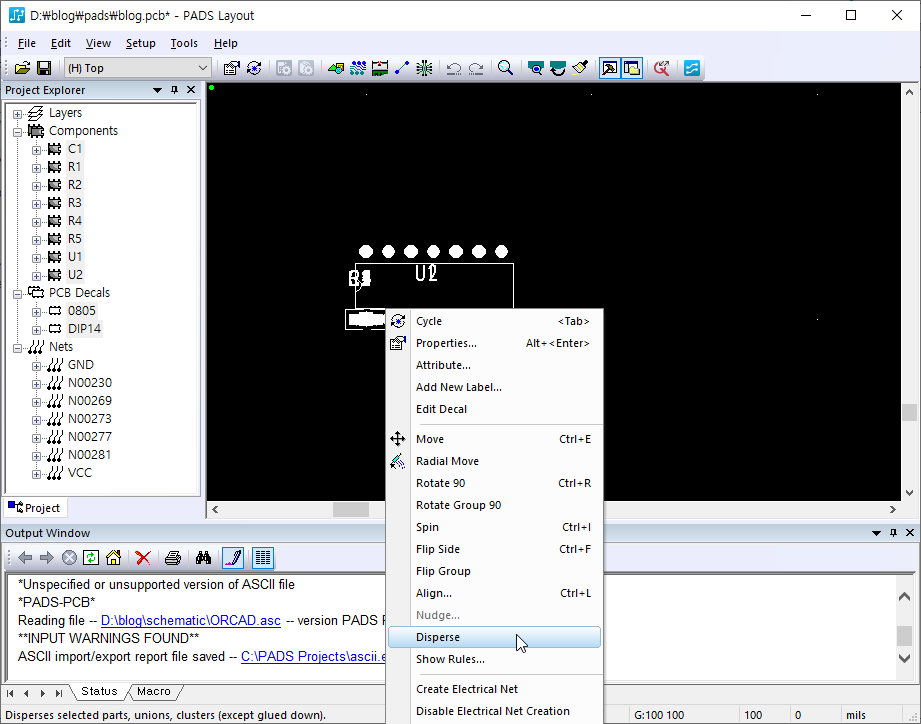The width and height of the screenshot is (921, 724).
Task: Select the 0805 decal in the tree
Action: [82, 311]
